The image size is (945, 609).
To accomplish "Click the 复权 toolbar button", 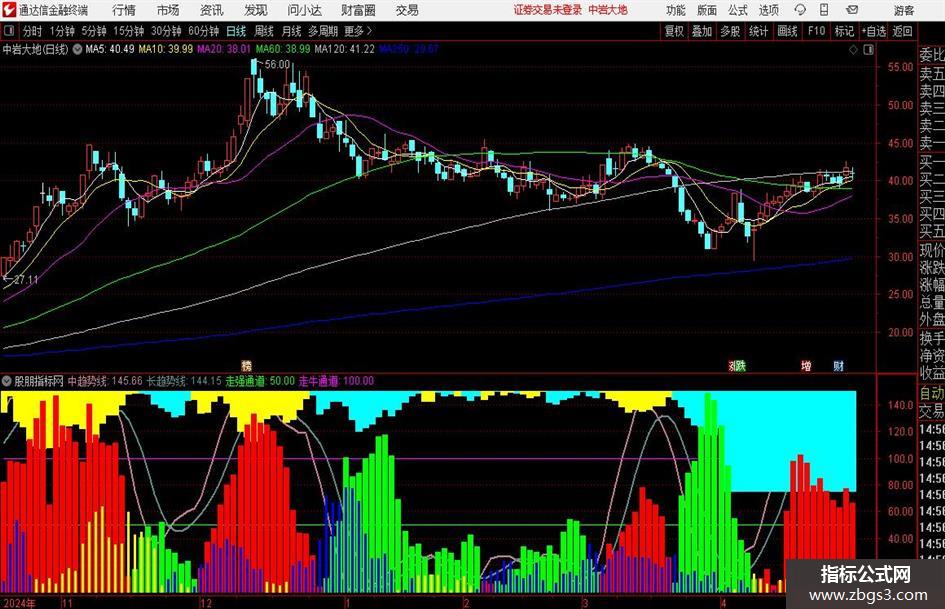I will [x=674, y=31].
